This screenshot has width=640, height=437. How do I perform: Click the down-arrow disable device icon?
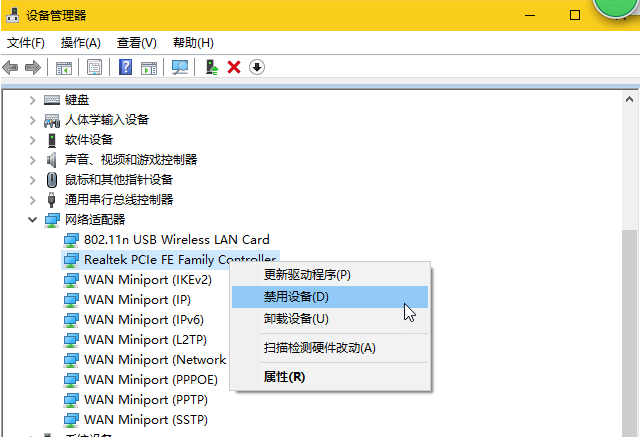257,67
